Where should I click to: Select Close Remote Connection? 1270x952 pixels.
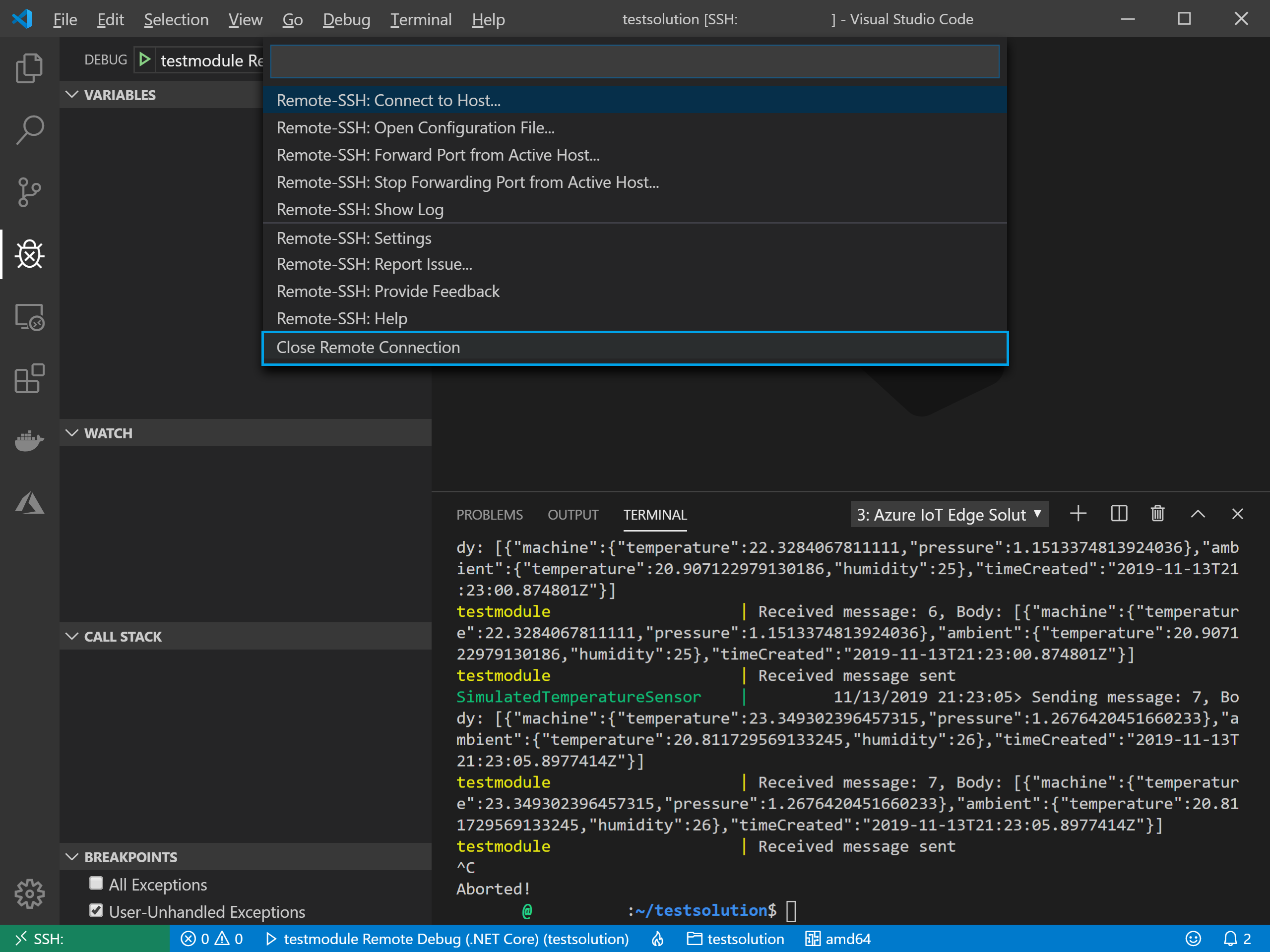[x=635, y=347]
